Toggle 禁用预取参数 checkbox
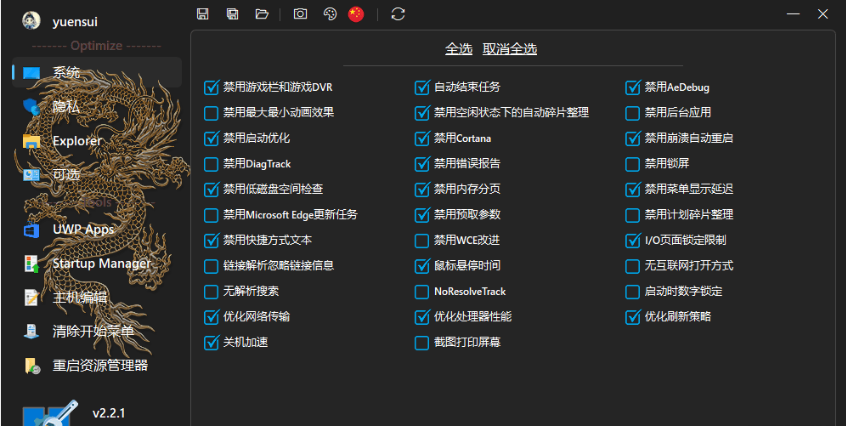Screen dimensions: 846x426 [421, 215]
